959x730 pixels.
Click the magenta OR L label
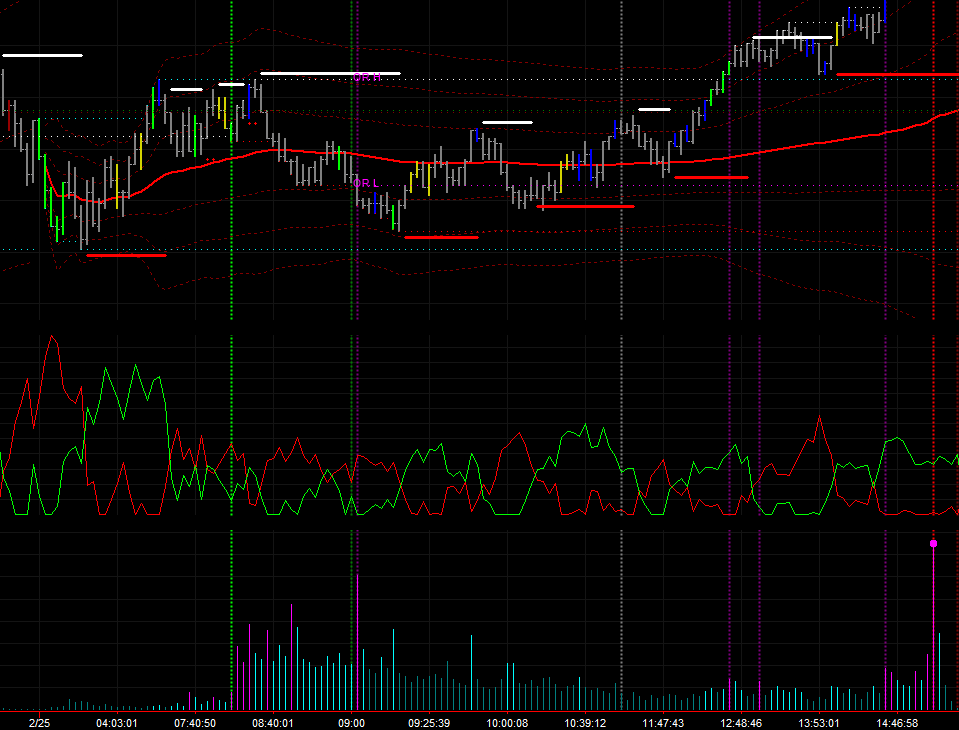click(x=366, y=184)
